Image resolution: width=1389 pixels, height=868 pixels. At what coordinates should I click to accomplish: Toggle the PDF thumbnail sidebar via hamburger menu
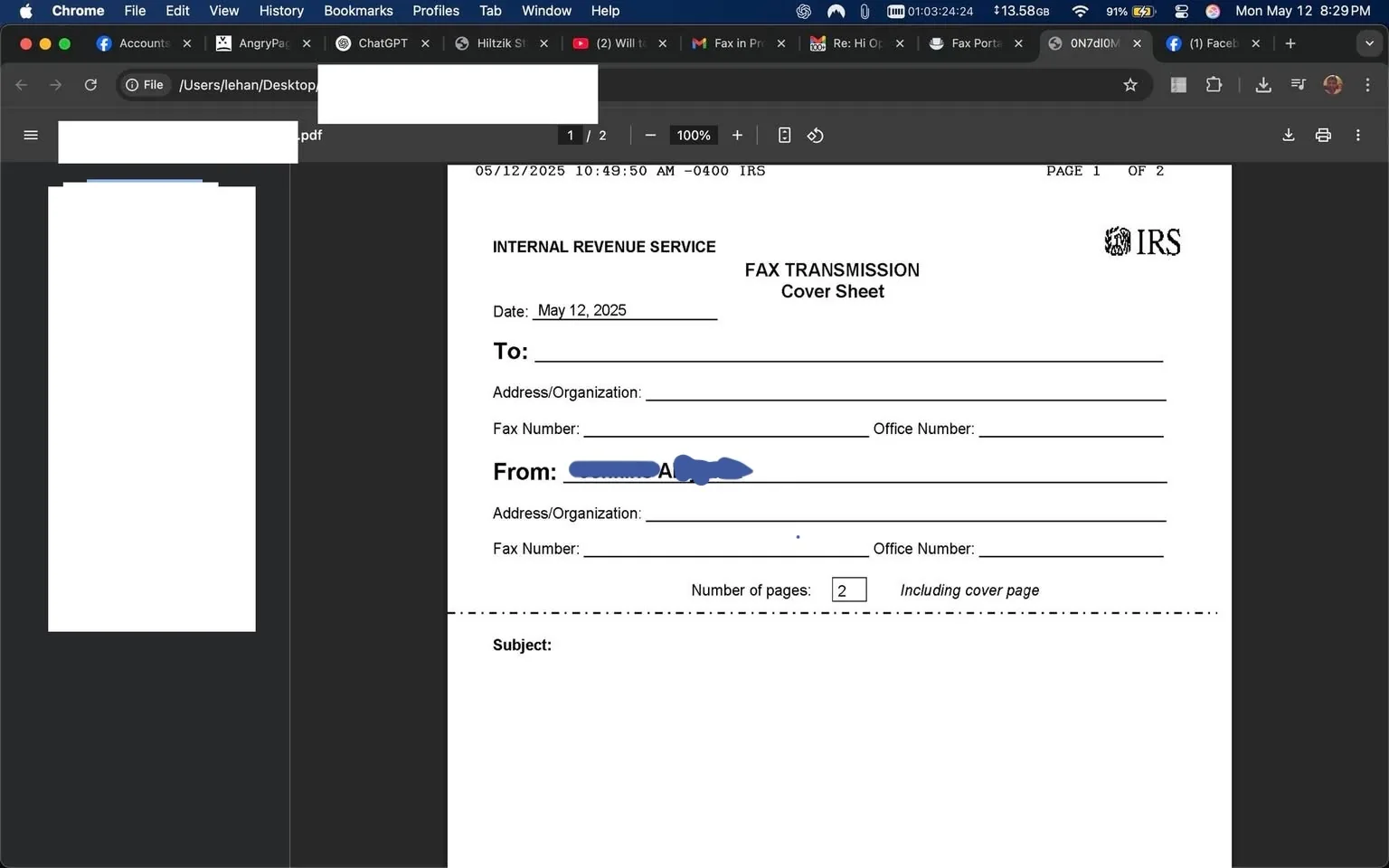pos(30,135)
